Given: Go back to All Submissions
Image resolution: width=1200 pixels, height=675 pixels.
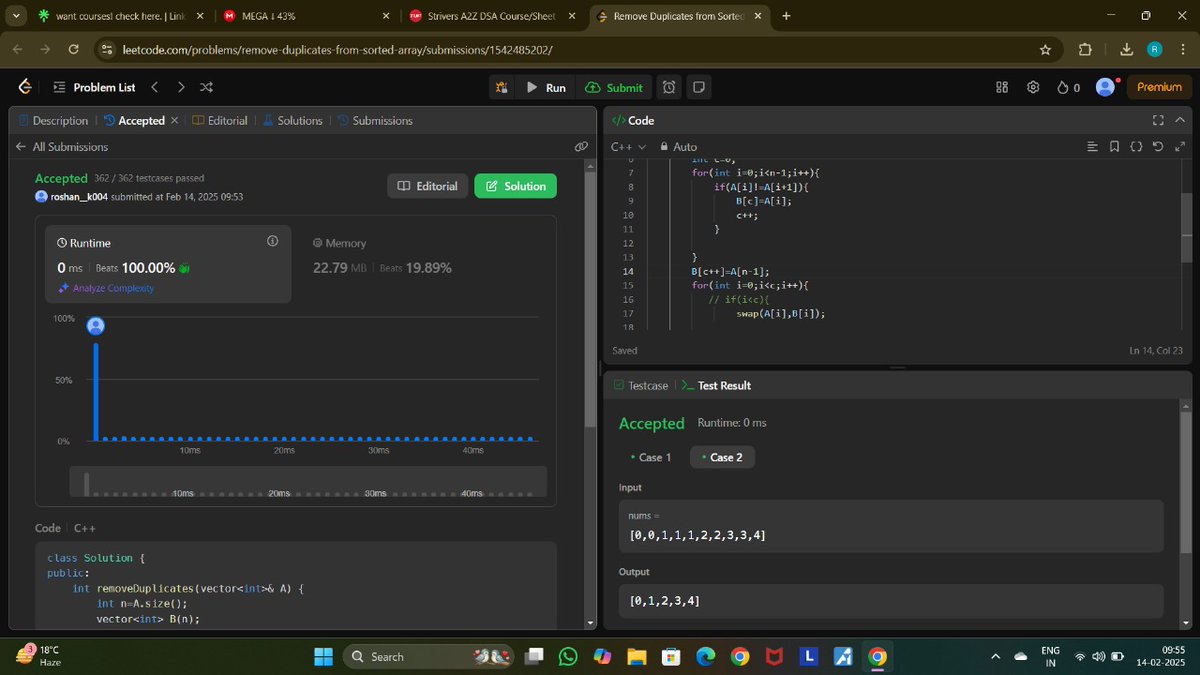Looking at the screenshot, I should (x=62, y=146).
